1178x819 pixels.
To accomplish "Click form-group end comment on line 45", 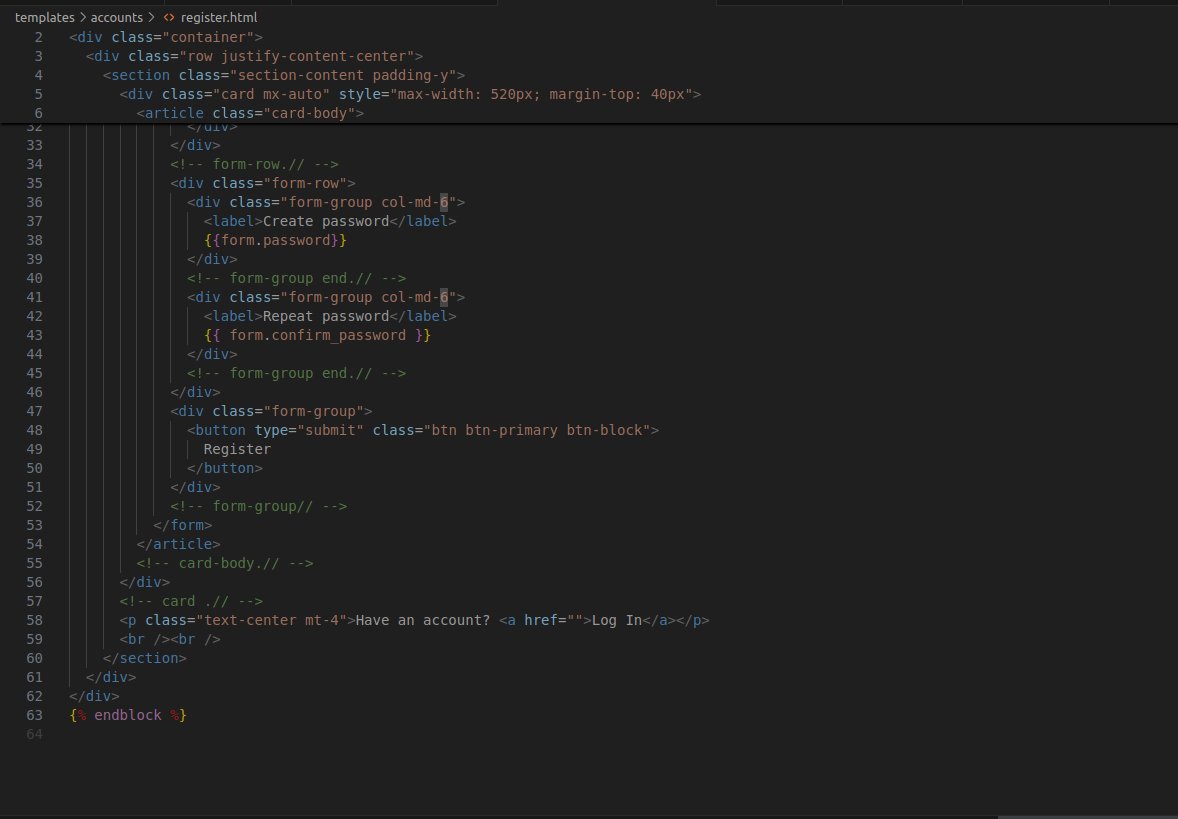I will point(297,373).
